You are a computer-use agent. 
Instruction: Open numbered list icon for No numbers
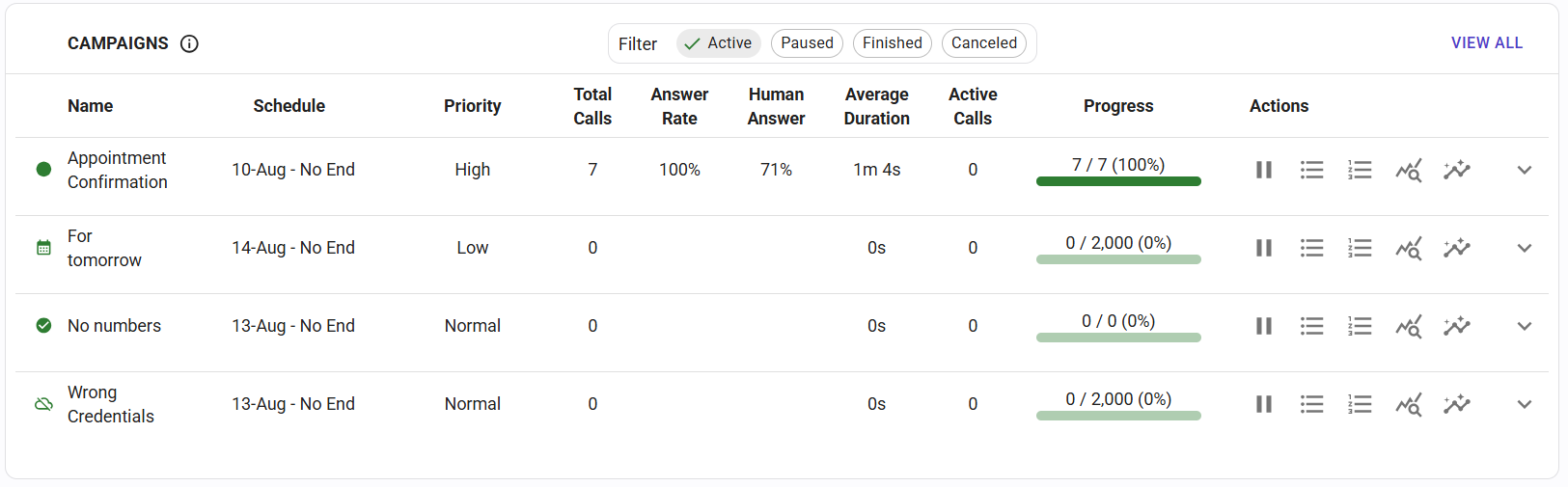coord(1360,326)
